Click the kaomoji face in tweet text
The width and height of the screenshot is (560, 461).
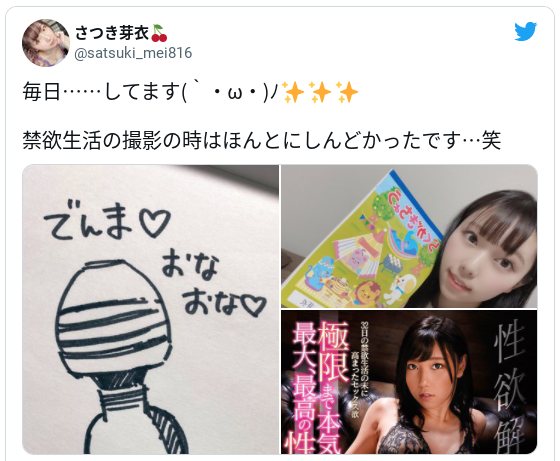(230, 93)
